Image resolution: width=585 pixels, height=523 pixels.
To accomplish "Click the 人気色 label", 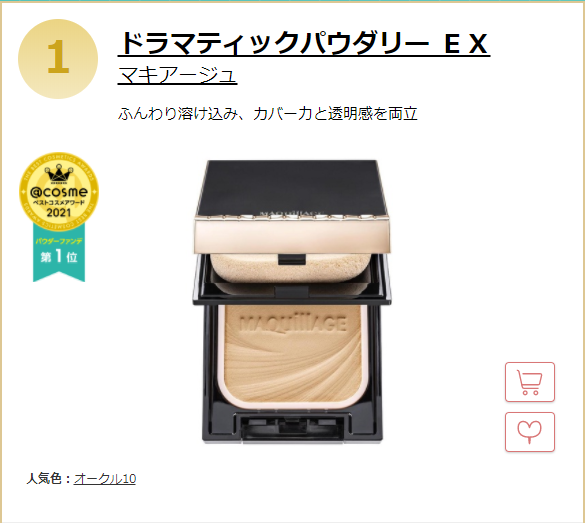I will (43, 479).
